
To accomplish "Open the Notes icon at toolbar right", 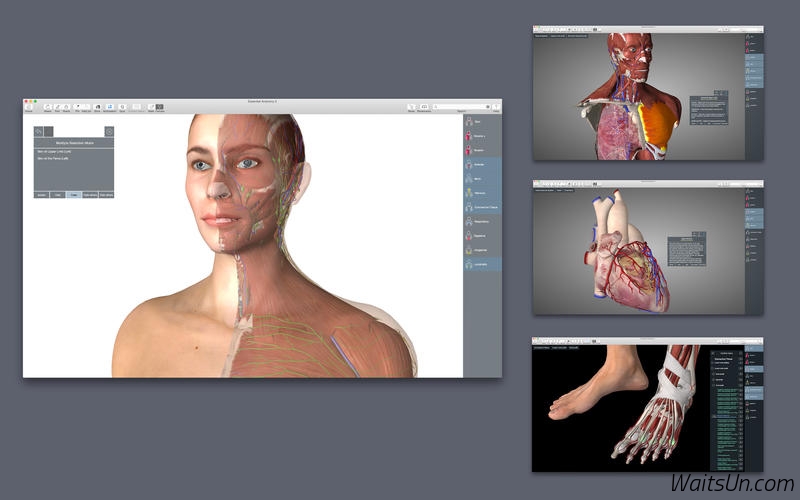I will click(411, 107).
